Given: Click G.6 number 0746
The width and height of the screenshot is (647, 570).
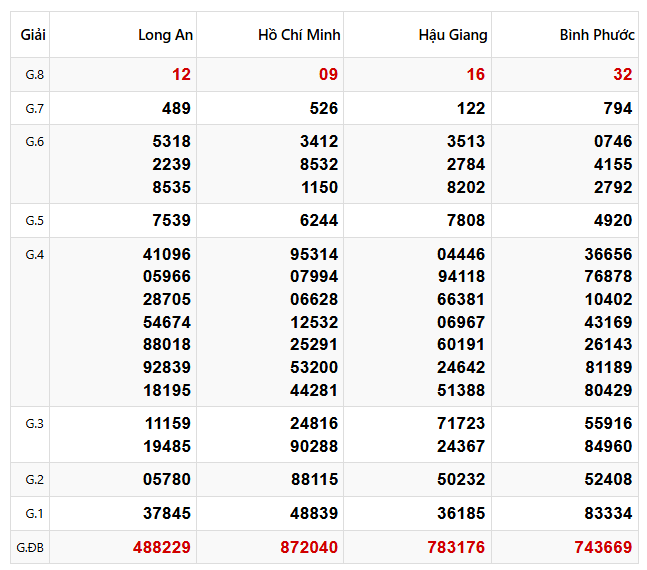Looking at the screenshot, I should point(613,142).
